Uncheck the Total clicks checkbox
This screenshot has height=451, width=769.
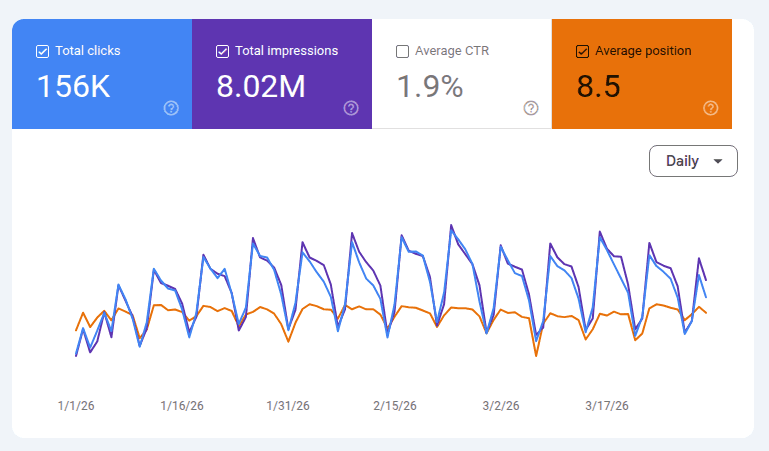coord(43,51)
